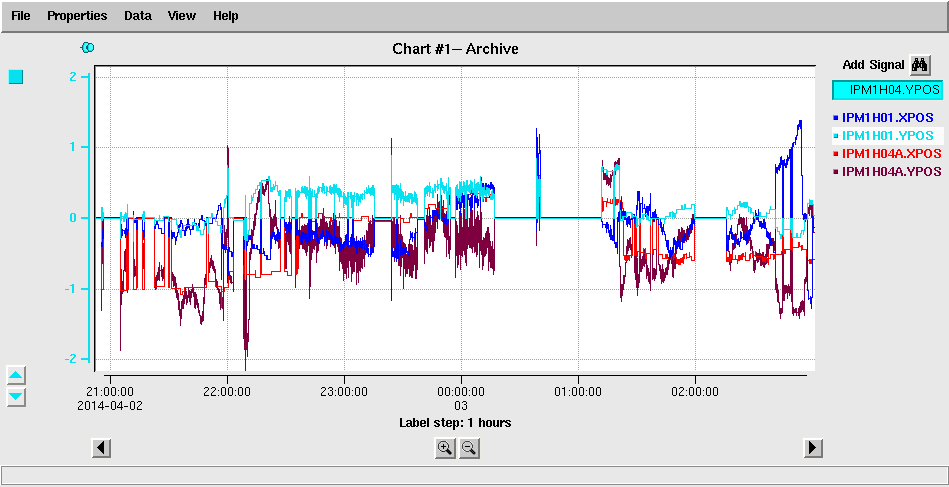Click the 23:00:00 time axis label
Viewport: 949px width, 487px height.
coord(344,392)
